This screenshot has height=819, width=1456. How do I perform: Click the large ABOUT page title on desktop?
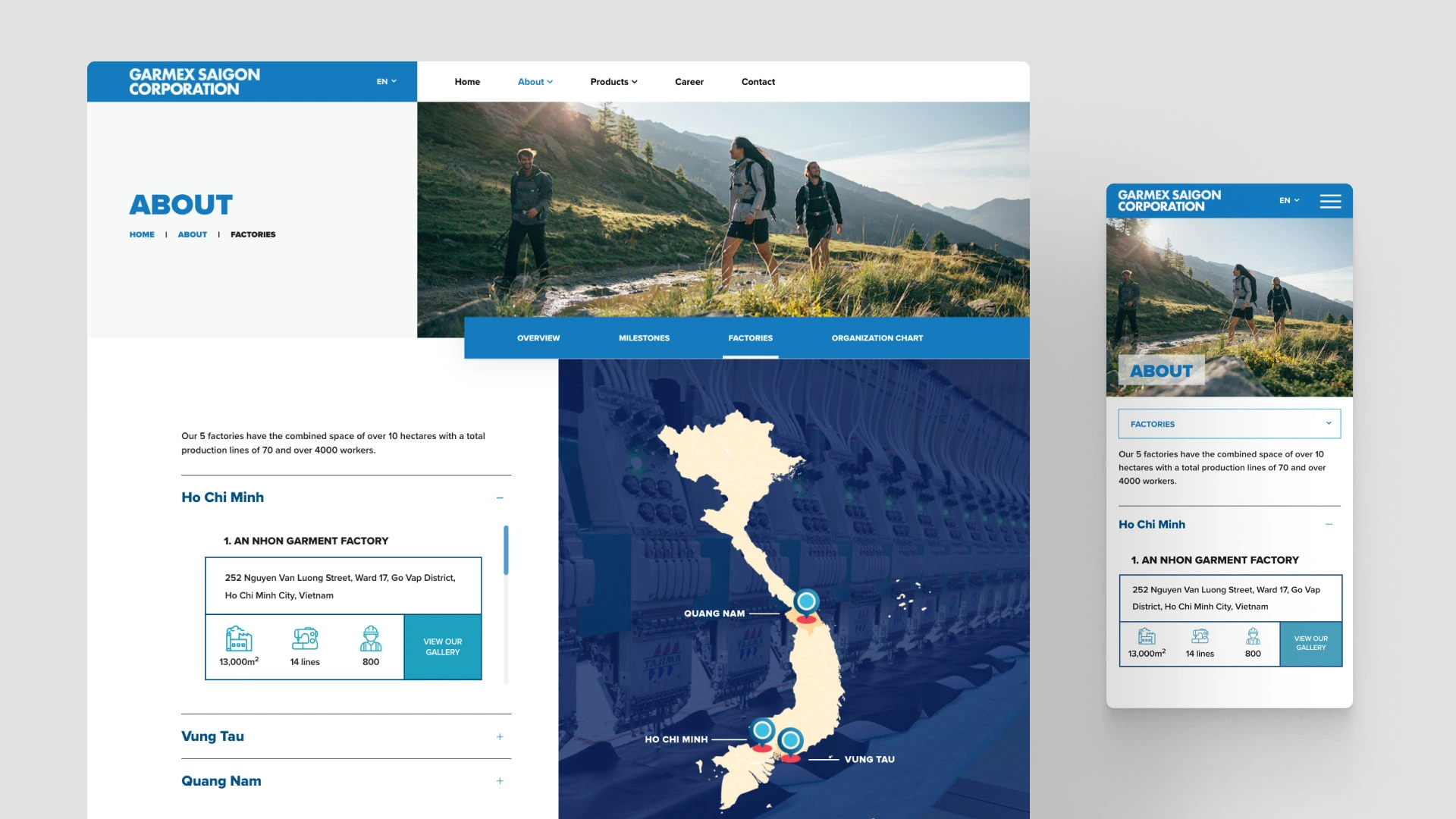pyautogui.click(x=181, y=205)
